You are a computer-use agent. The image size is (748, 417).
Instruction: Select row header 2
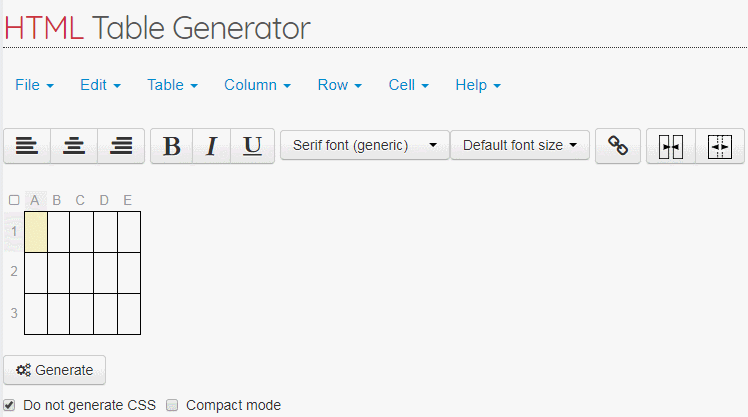click(14, 271)
